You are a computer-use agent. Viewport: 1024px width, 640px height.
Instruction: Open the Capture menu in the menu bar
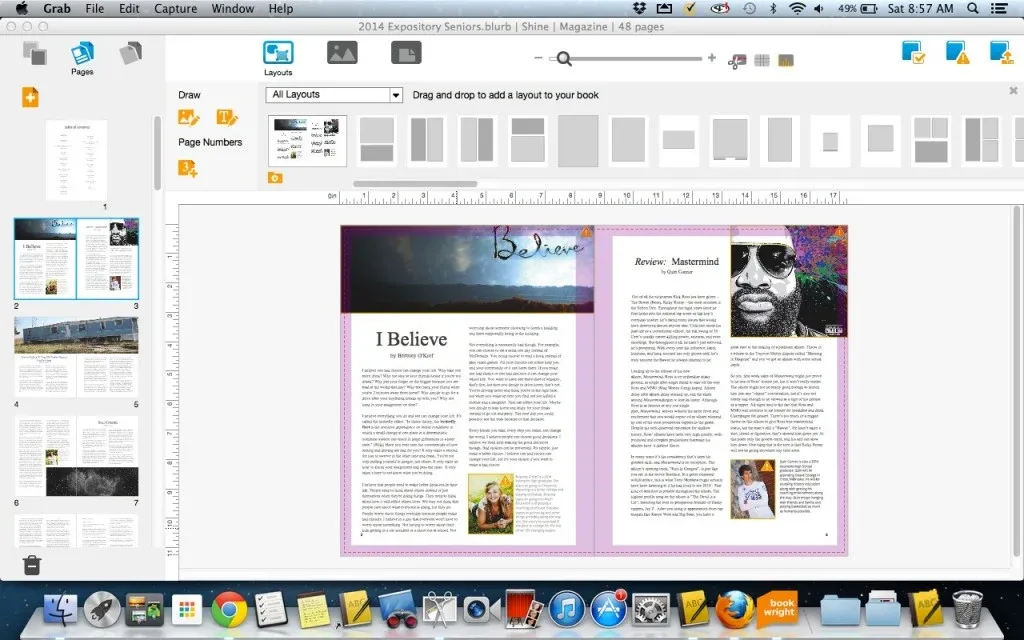(175, 8)
